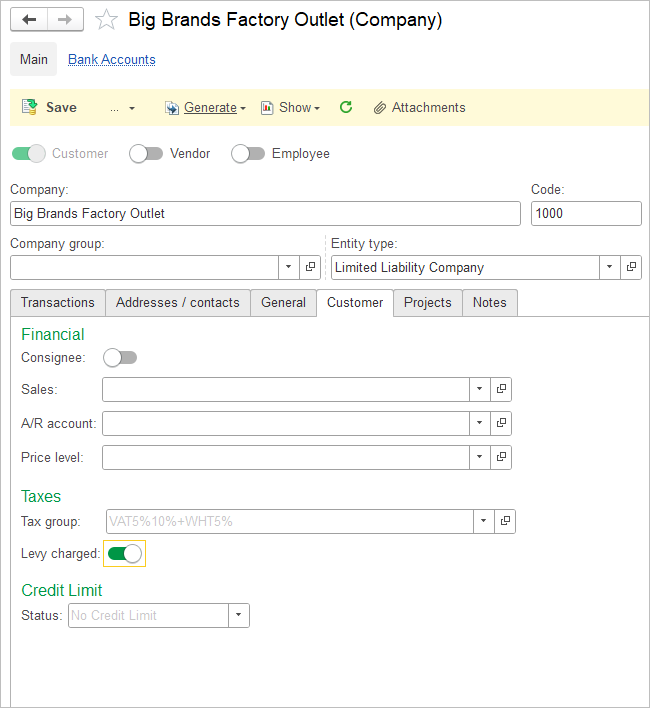Viewport: 650px width, 708px height.
Task: Toggle the Vendor switch
Action: pyautogui.click(x=146, y=153)
